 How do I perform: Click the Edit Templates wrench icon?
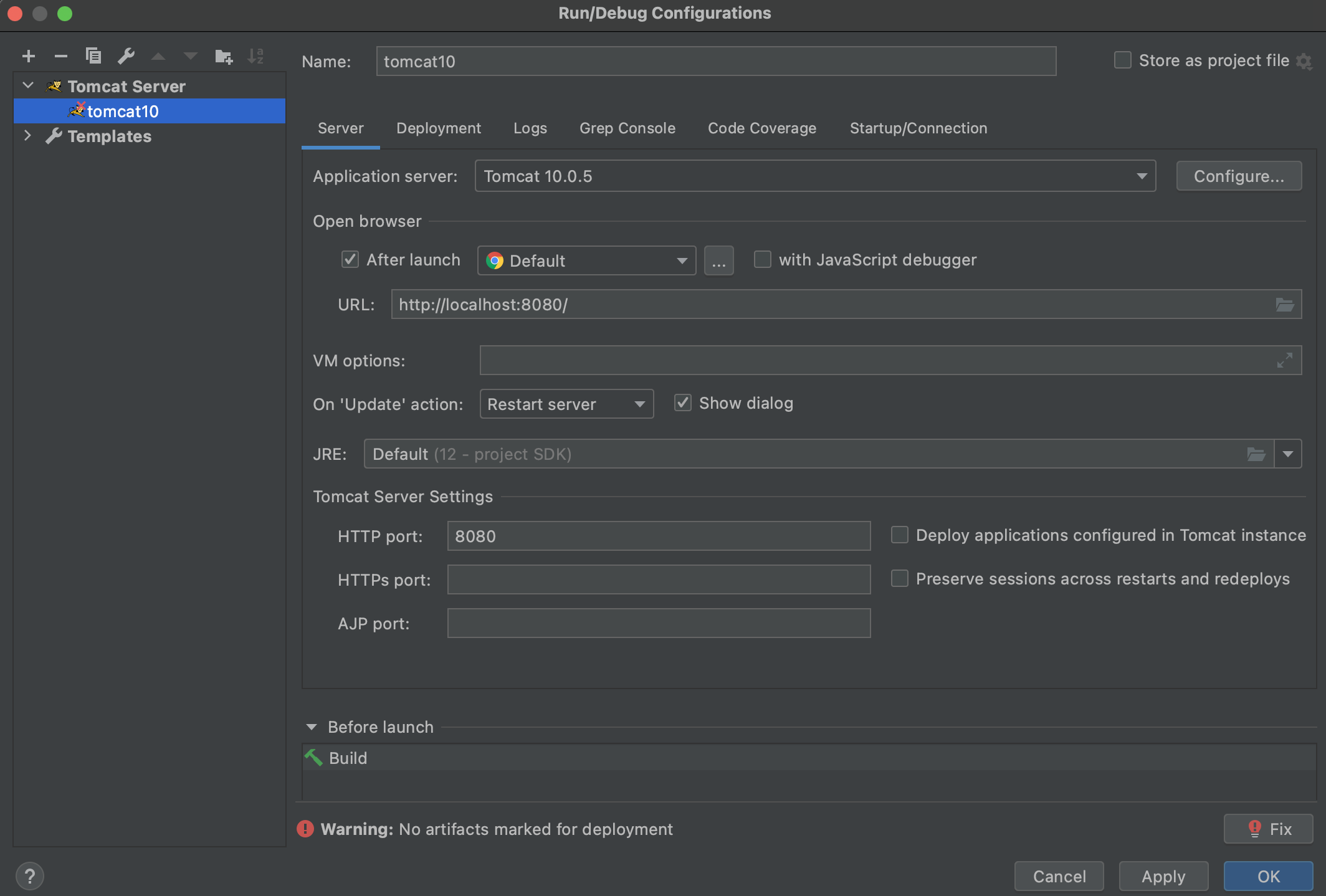[126, 56]
